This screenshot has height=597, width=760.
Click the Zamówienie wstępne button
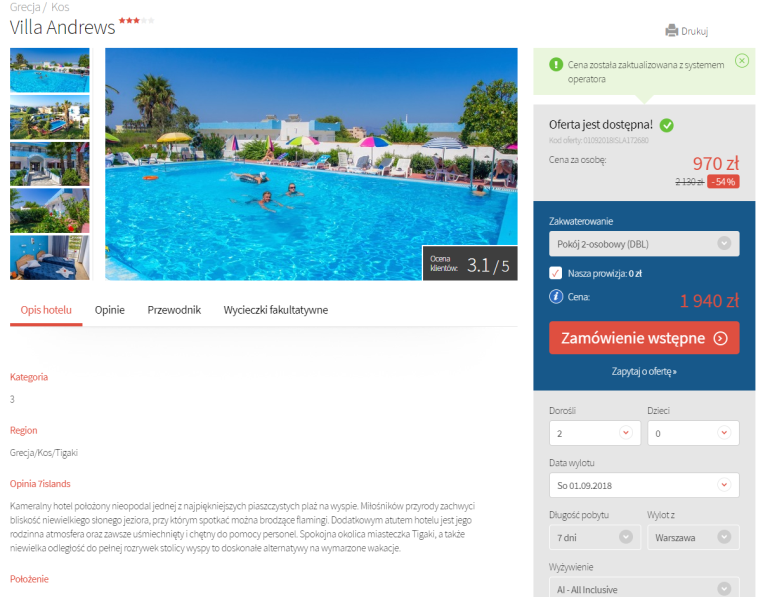(x=644, y=338)
